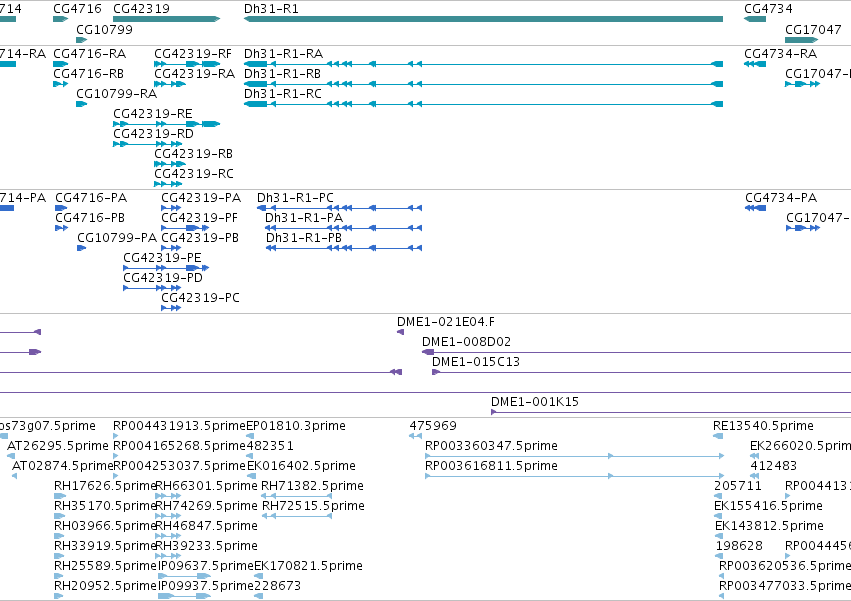Click EST EK170821.5prime label
Image resolution: width=851 pixels, height=601 pixels.
click(x=308, y=567)
